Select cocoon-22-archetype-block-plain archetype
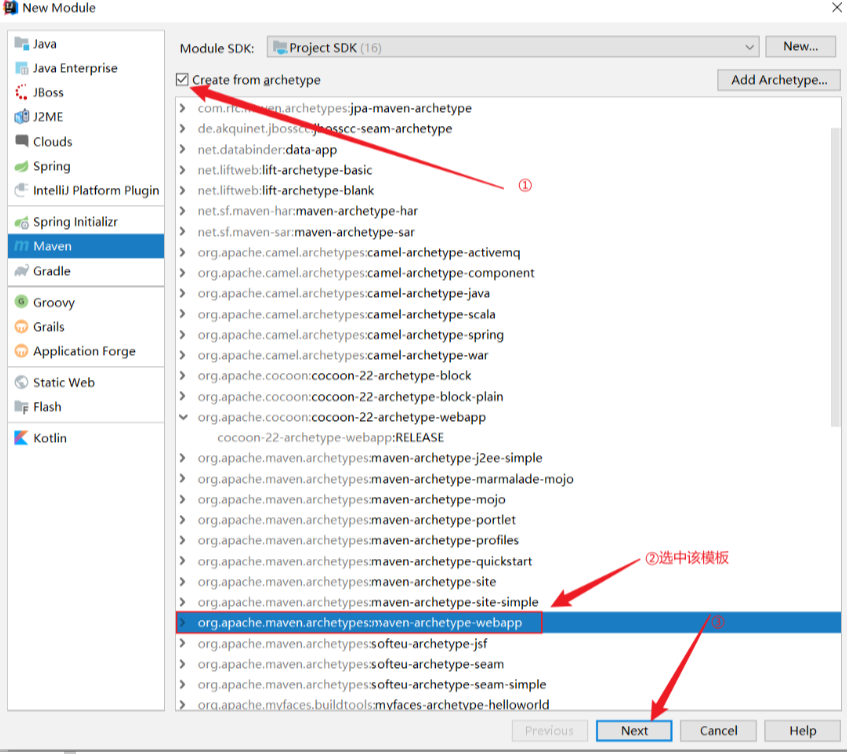Image resolution: width=847 pixels, height=754 pixels. coord(350,396)
